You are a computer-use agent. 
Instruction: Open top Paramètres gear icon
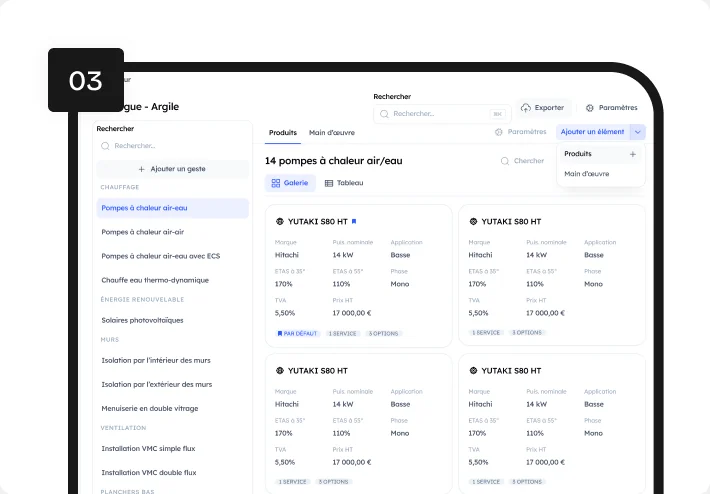tap(590, 108)
